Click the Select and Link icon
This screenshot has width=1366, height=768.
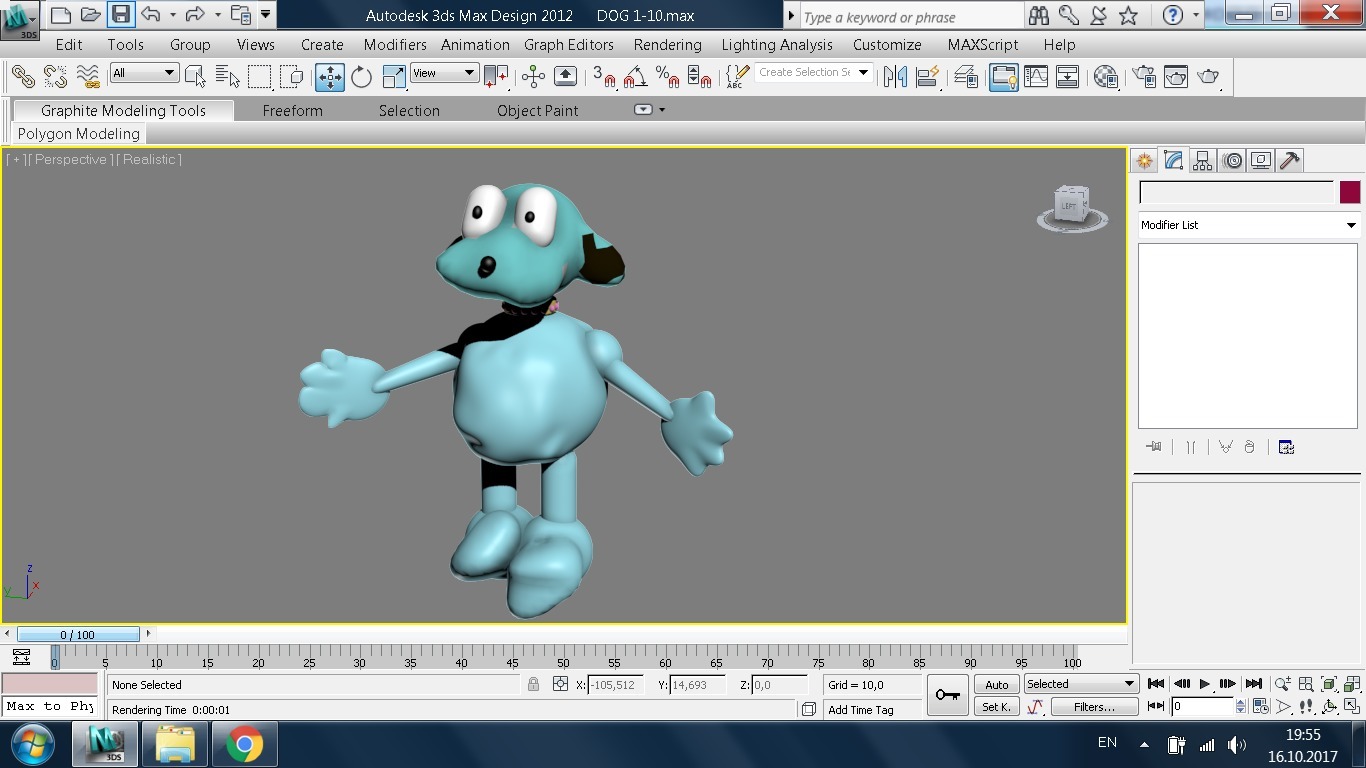pyautogui.click(x=23, y=77)
